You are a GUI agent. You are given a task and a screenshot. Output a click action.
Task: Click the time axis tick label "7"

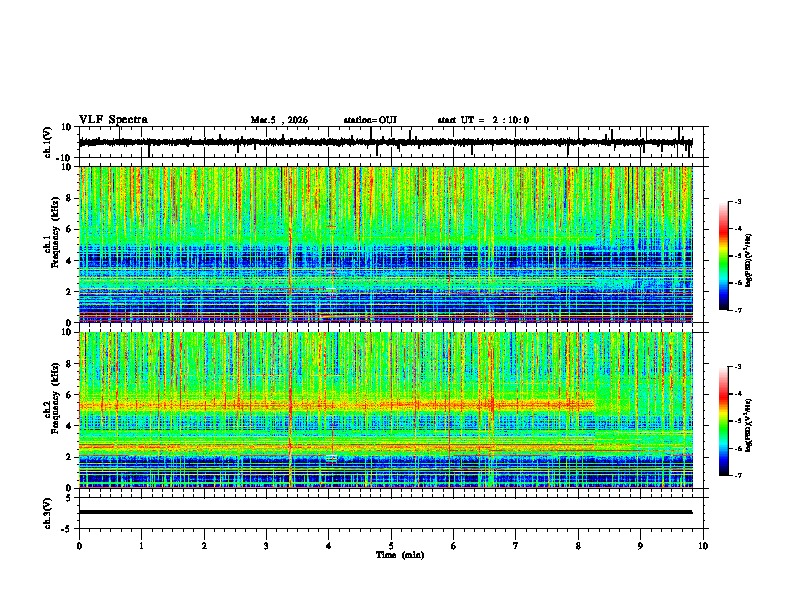[x=516, y=546]
